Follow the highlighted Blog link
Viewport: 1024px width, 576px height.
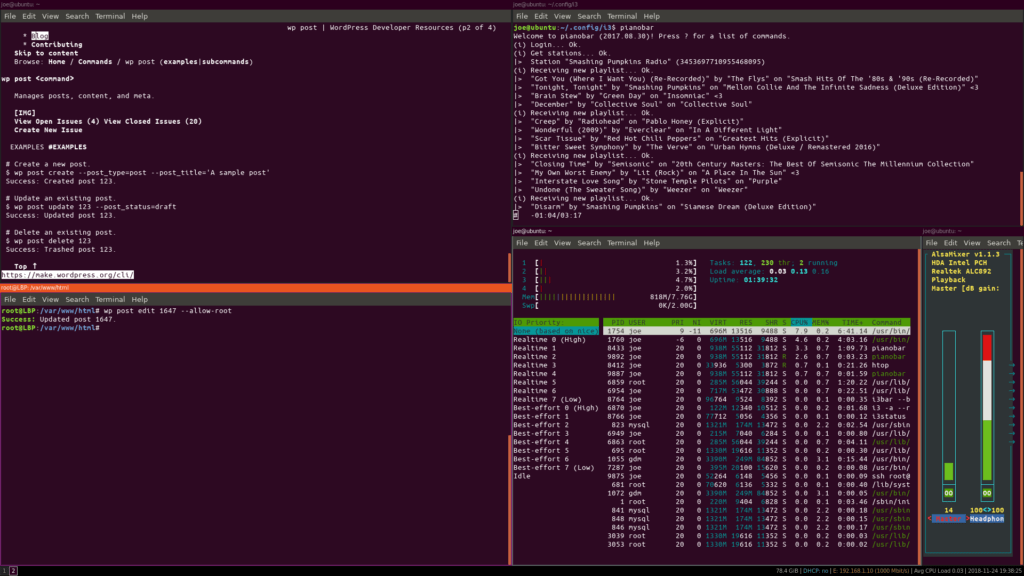[x=39, y=35]
